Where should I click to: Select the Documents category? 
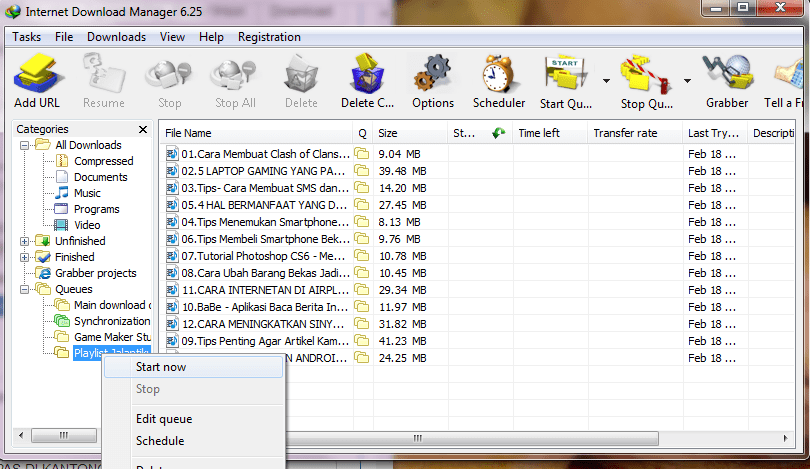pyautogui.click(x=100, y=177)
